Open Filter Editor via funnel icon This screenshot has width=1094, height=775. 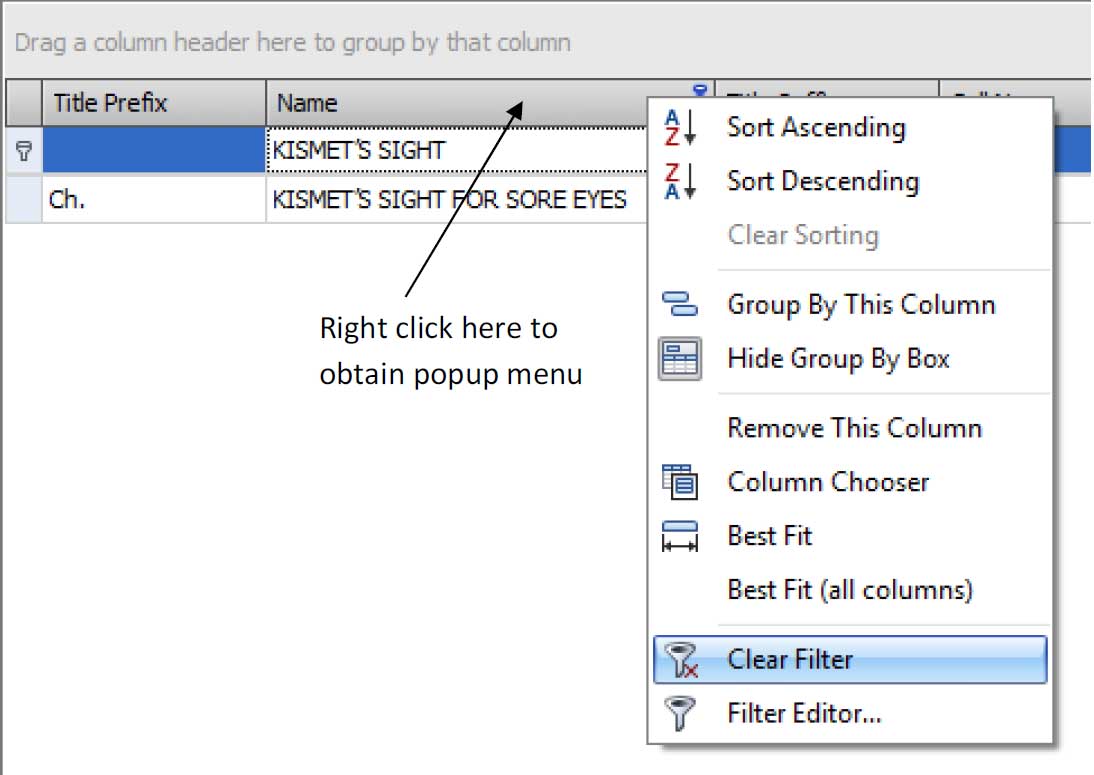(682, 714)
